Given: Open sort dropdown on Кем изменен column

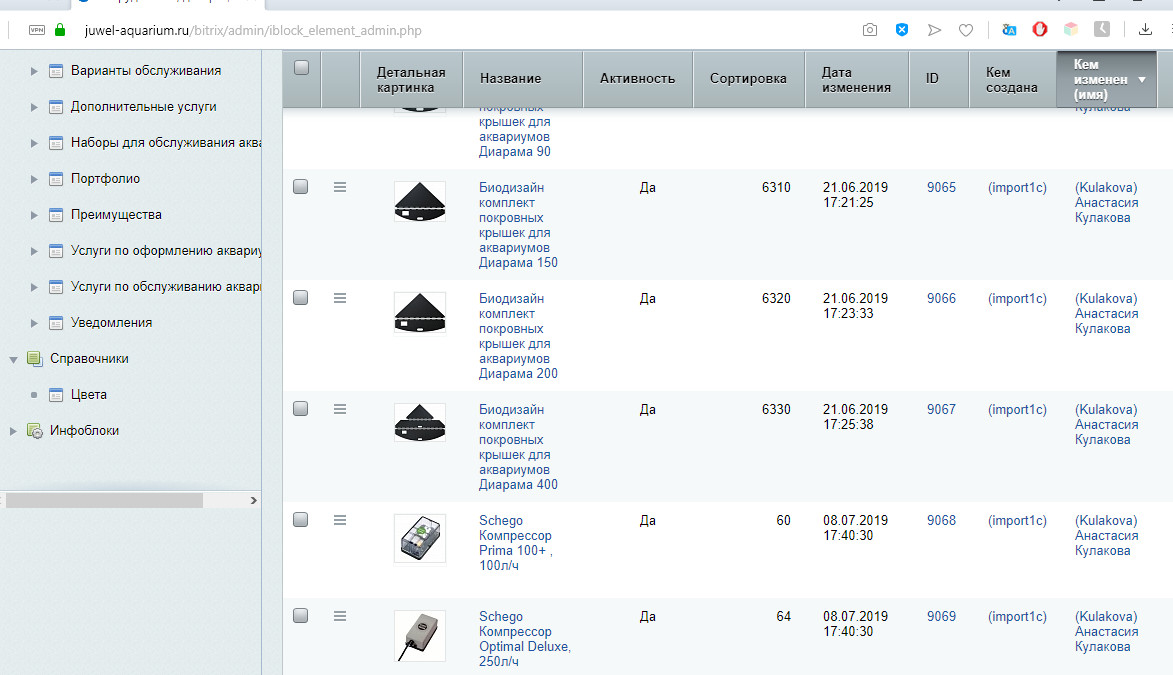Looking at the screenshot, I should coord(1142,79).
